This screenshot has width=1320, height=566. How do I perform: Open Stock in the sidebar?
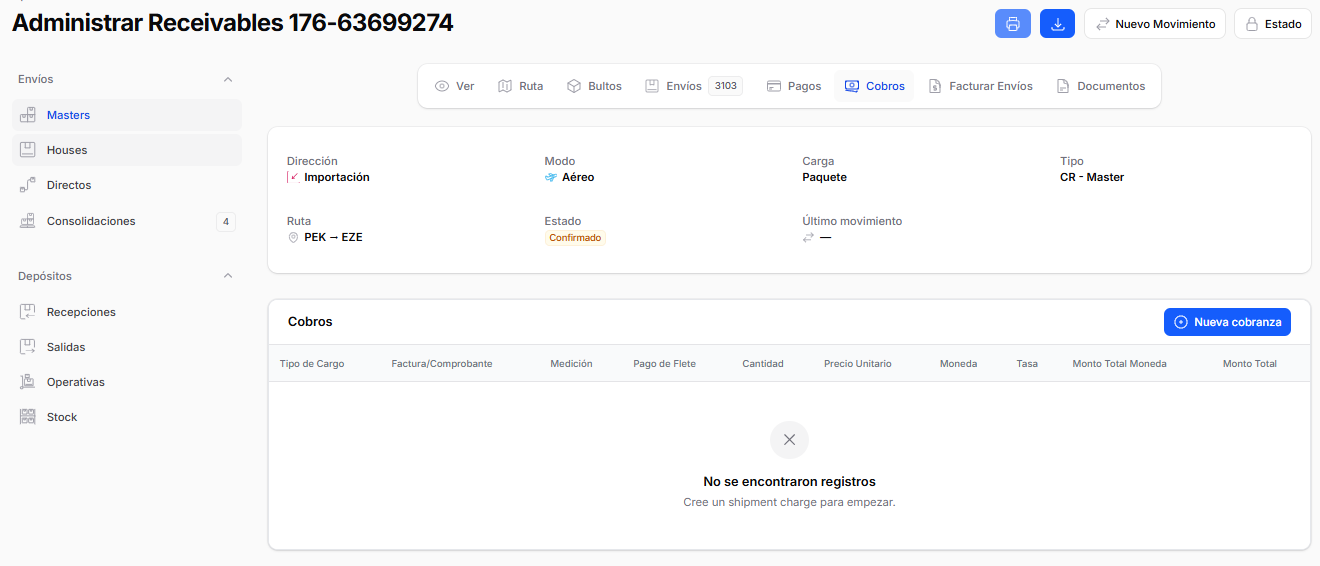tap(127, 417)
